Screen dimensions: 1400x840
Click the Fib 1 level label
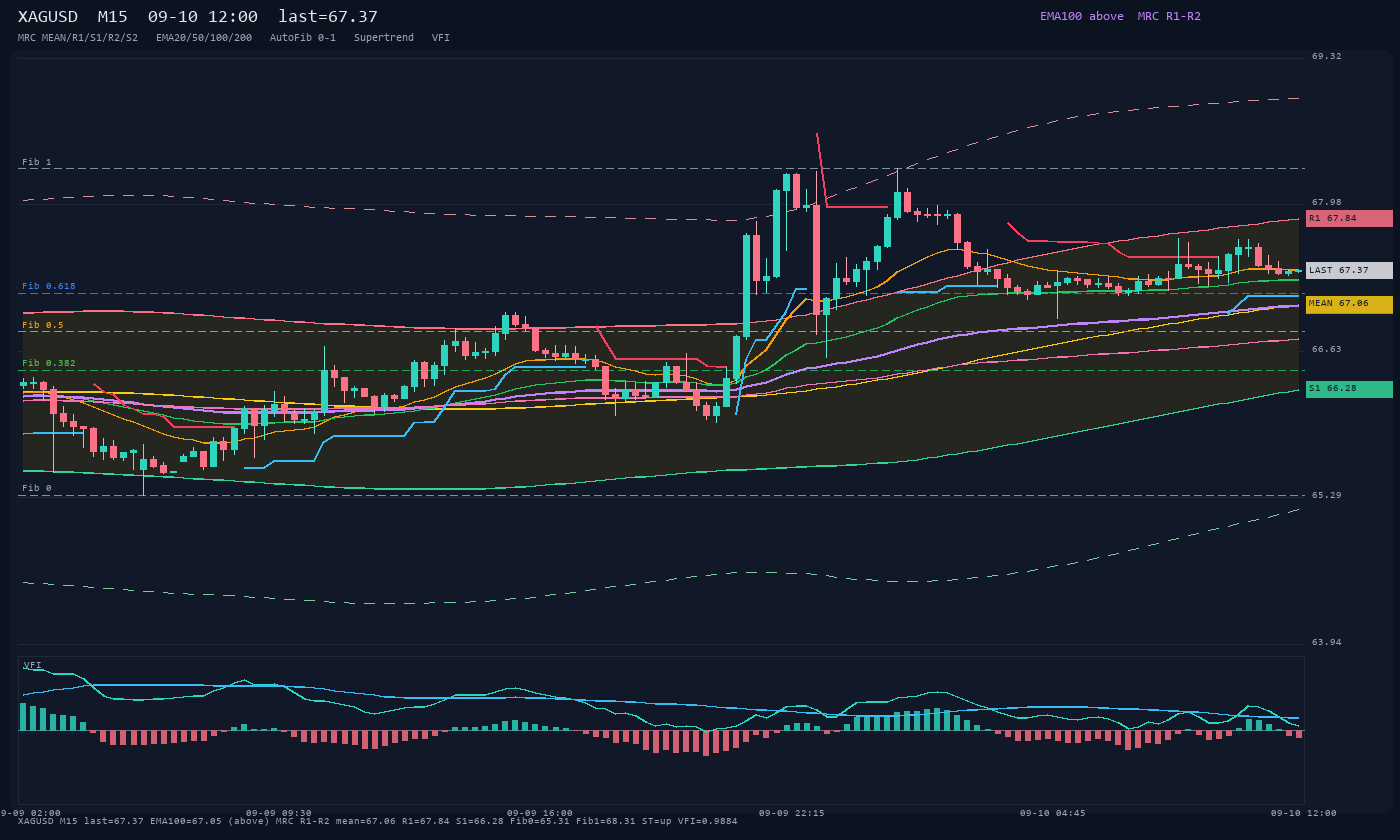pos(37,162)
